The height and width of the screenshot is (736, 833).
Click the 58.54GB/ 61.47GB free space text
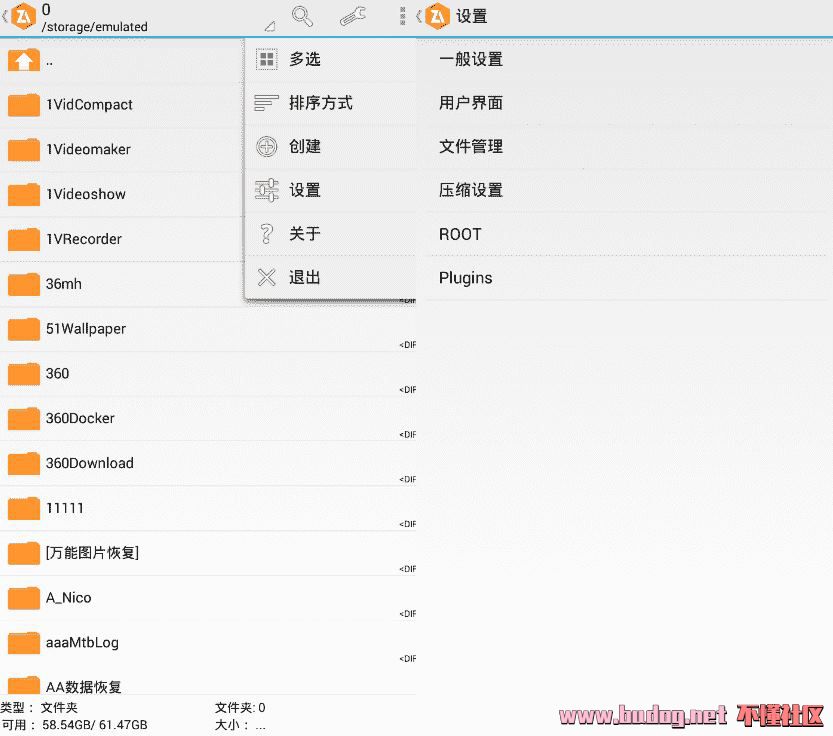(x=95, y=725)
